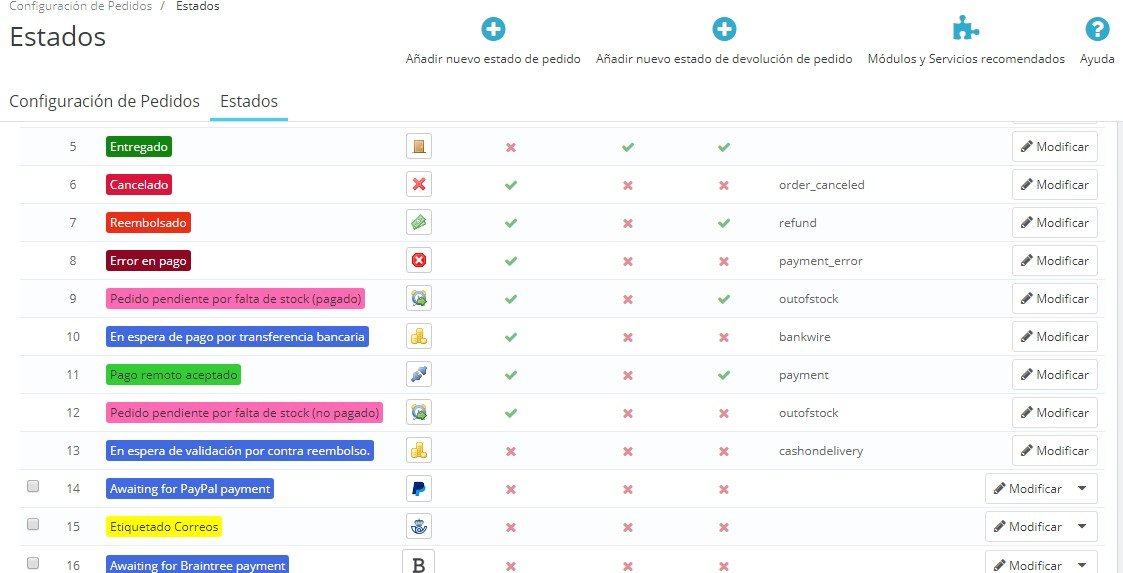Open the Ayuda help icon
1123x573 pixels.
(x=1097, y=29)
